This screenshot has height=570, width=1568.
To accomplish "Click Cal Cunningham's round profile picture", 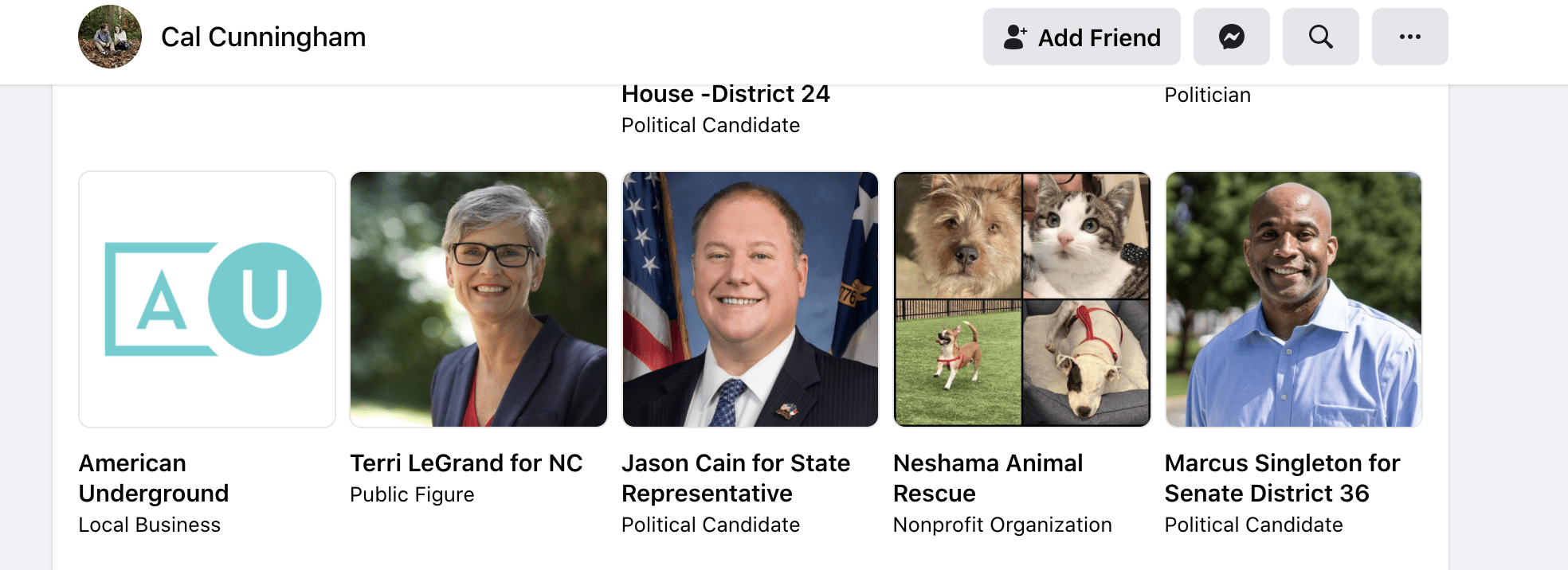I will (110, 37).
